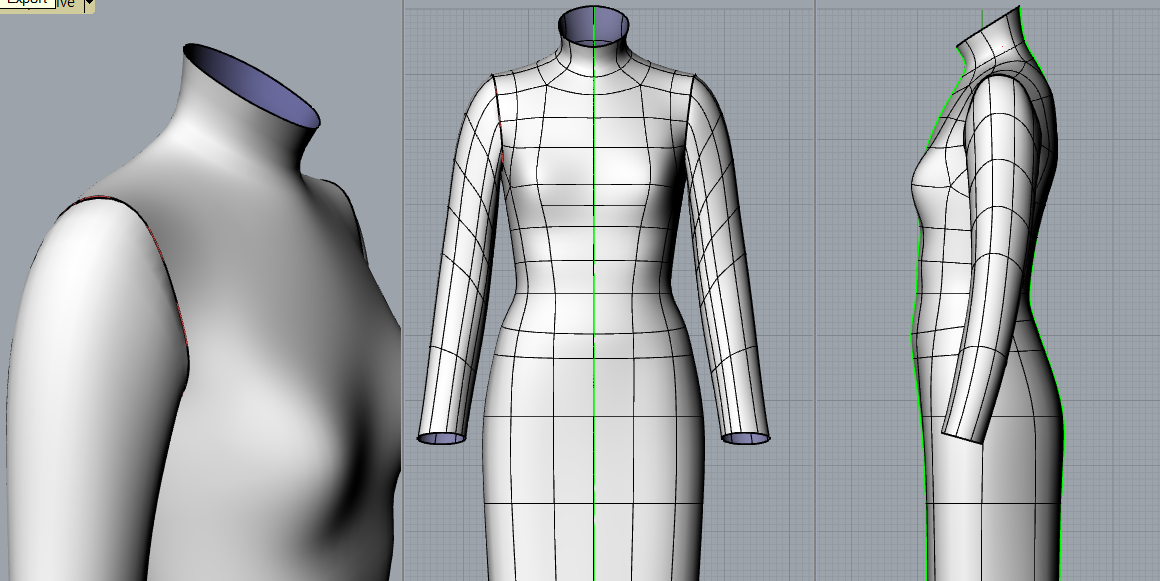The height and width of the screenshot is (581, 1160).
Task: Select the neck opening in the front view
Action: (x=594, y=21)
